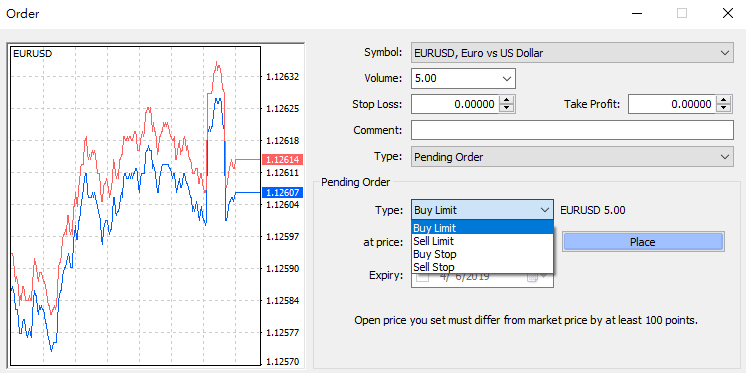Click the red ask price label 1.12614
This screenshot has height=373, width=746.
tap(283, 159)
